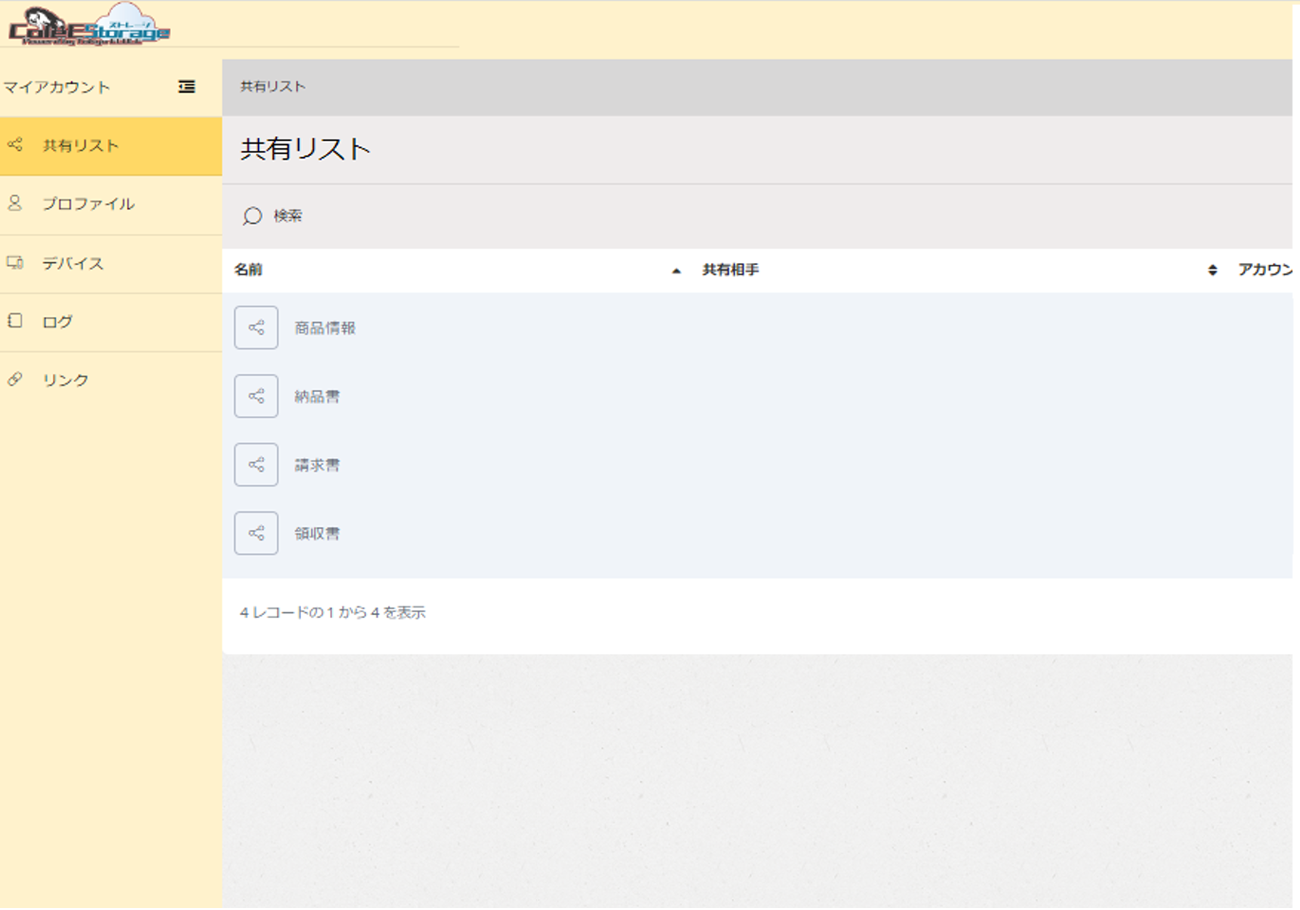Click the notebook icon next to ログ

click(14, 321)
